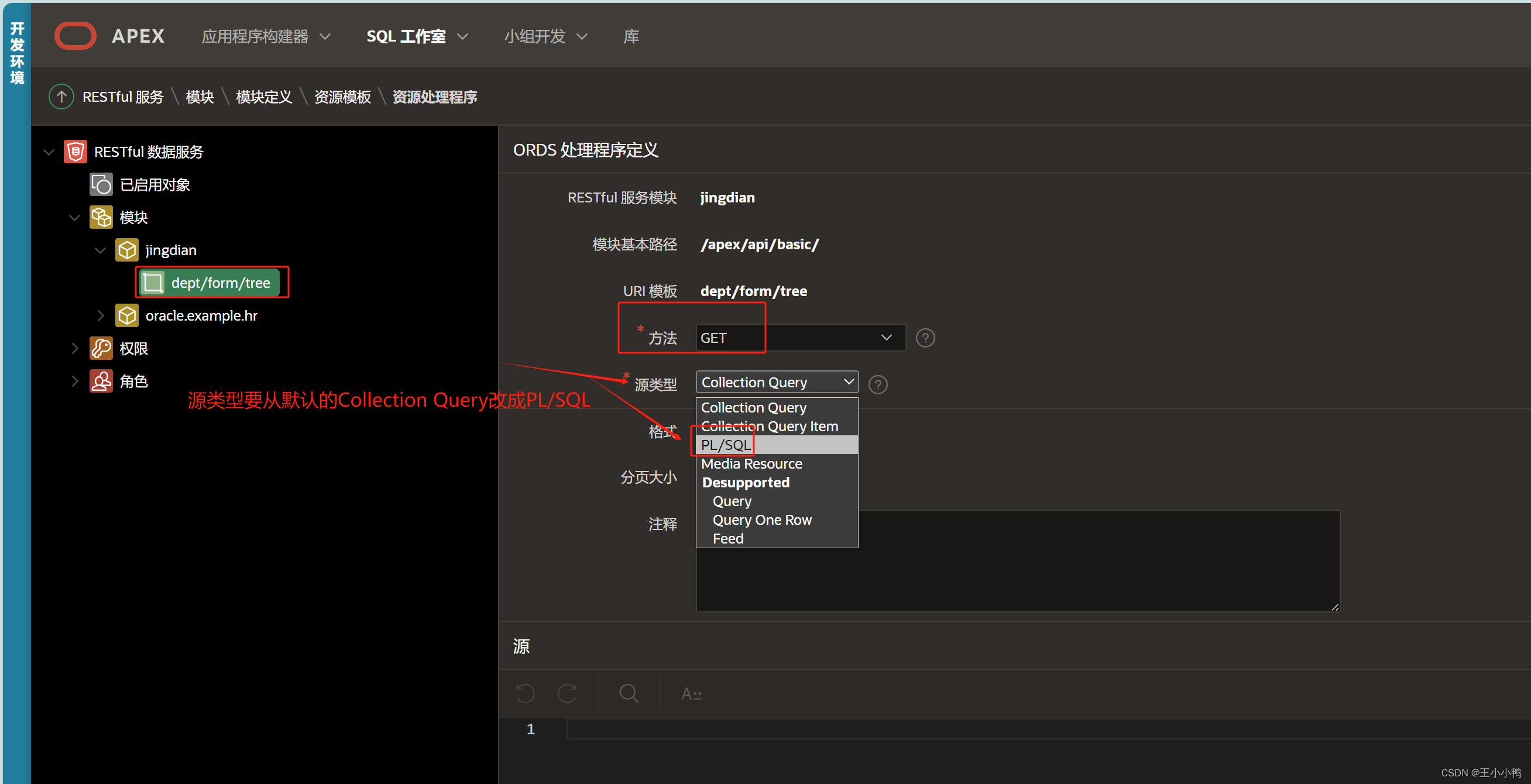
Task: Collapse the RESTful data services tree
Action: [49, 152]
